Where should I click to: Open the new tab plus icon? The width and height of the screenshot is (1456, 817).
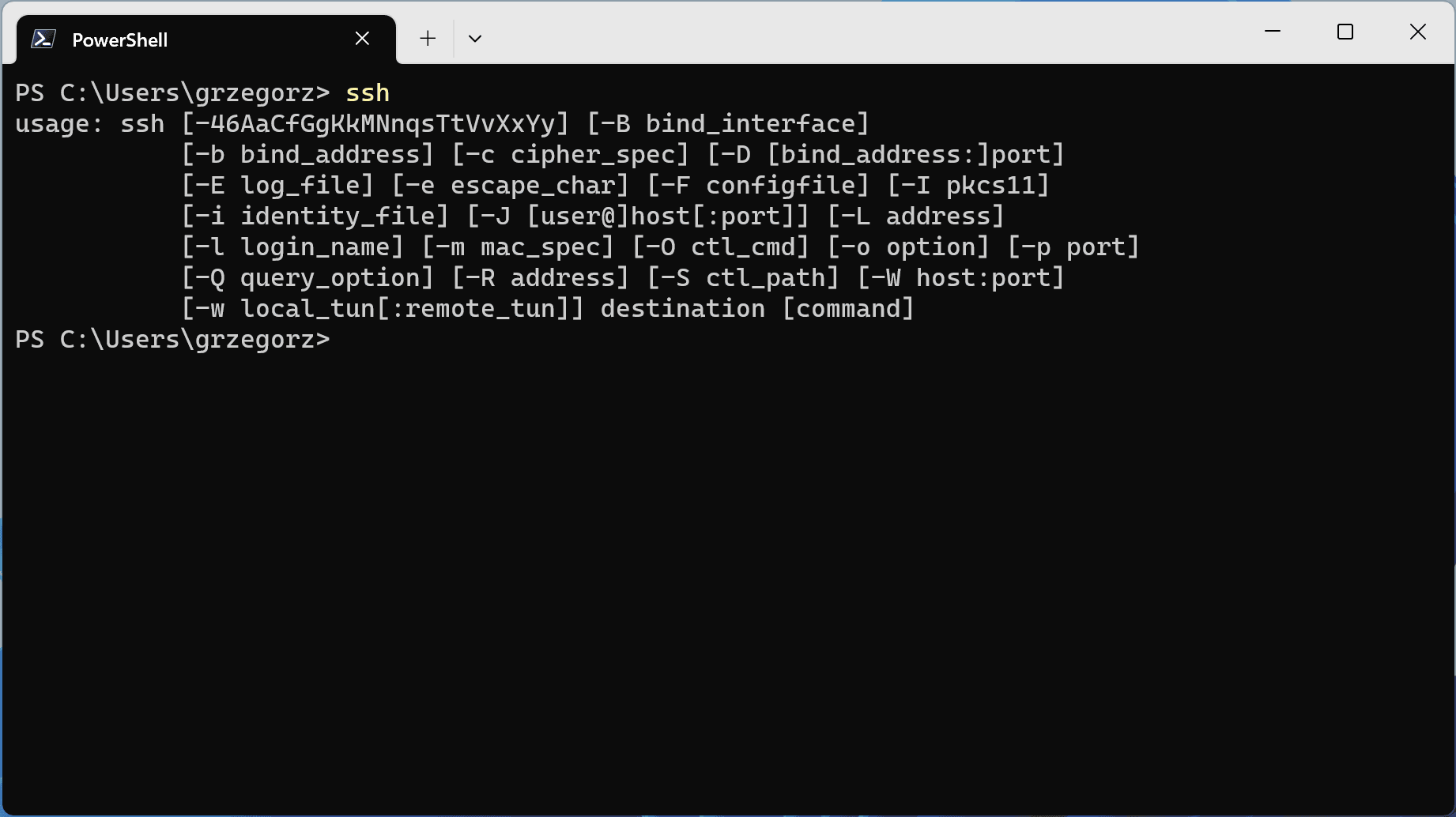(x=428, y=38)
